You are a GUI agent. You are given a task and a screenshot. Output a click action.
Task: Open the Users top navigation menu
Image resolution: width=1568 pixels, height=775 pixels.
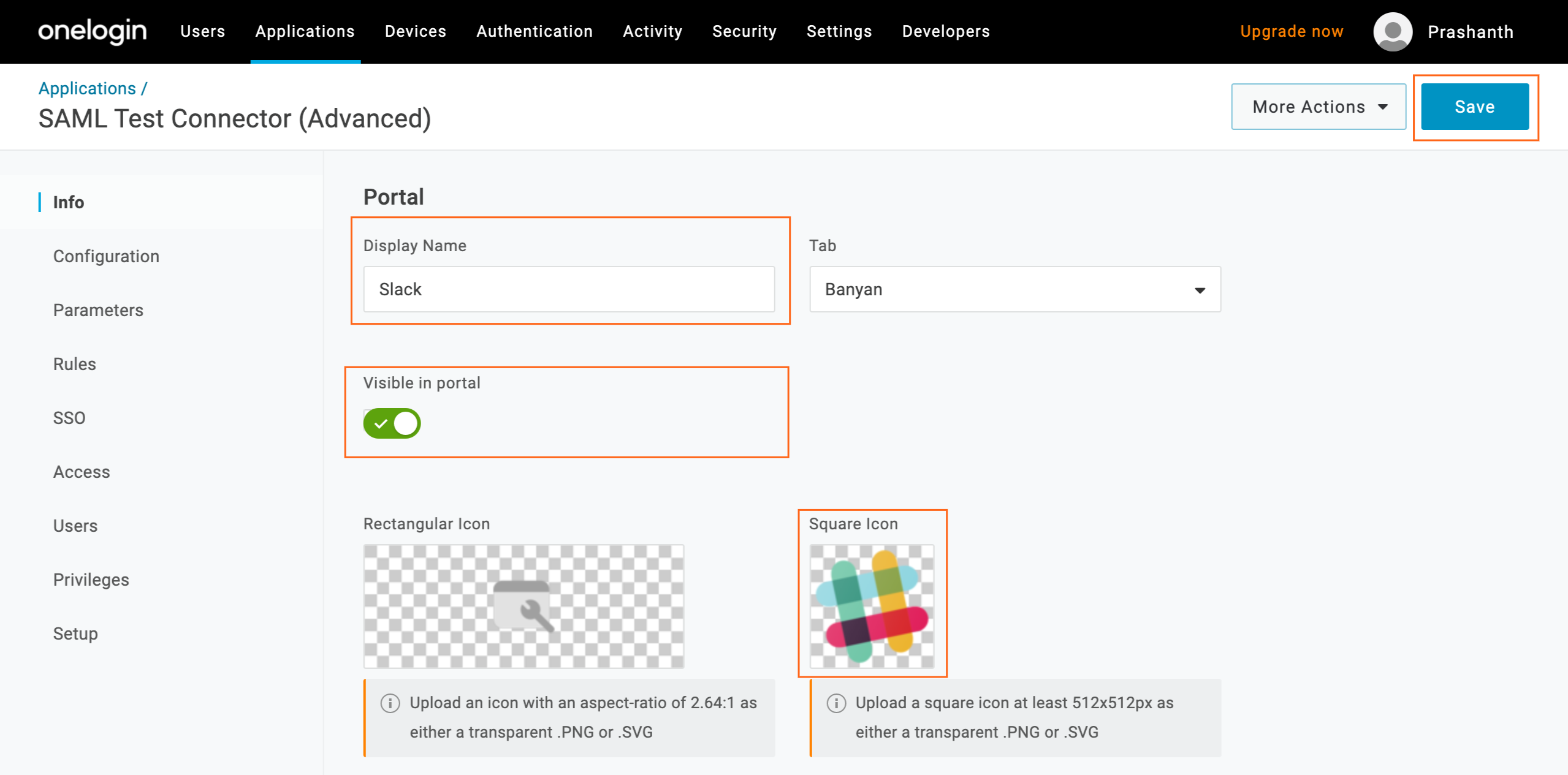point(202,31)
